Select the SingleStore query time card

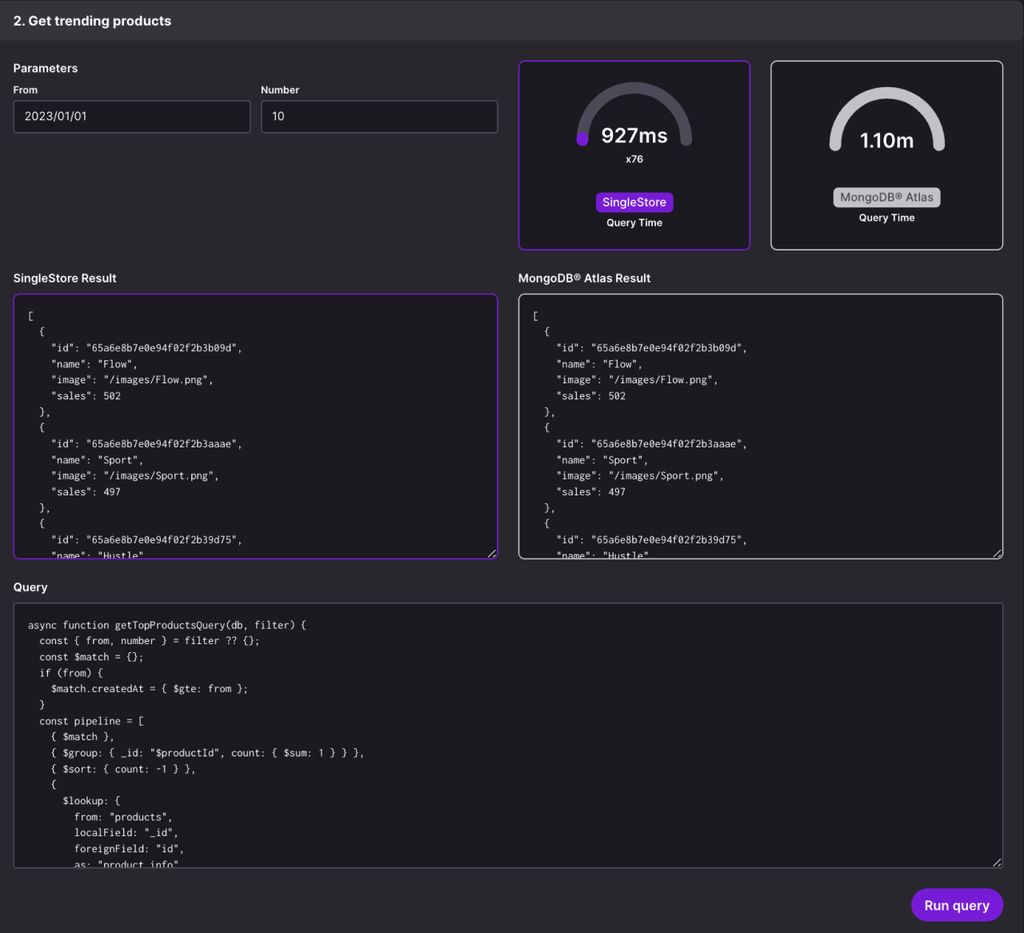click(x=634, y=155)
